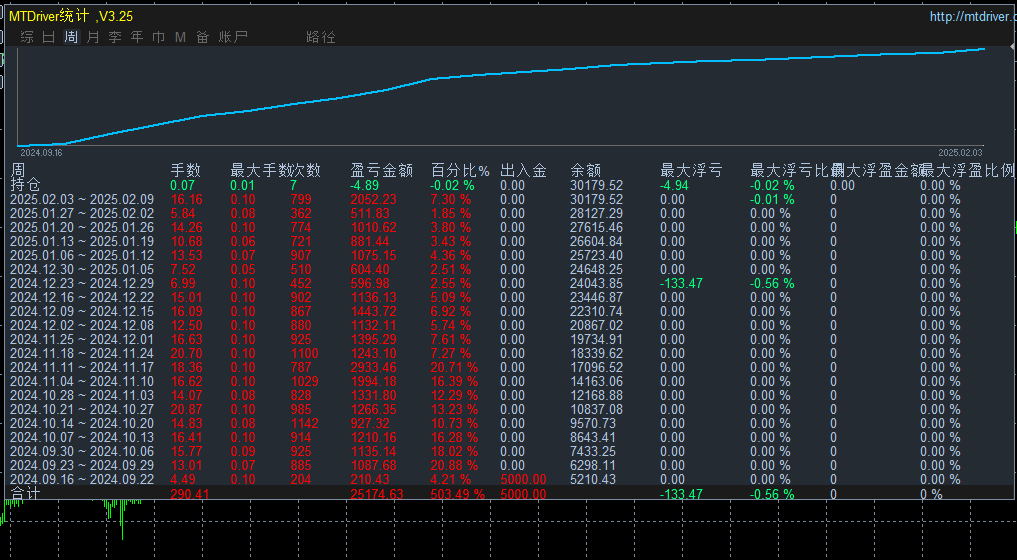
Task: Open the 账户 account tab
Action: (233, 37)
